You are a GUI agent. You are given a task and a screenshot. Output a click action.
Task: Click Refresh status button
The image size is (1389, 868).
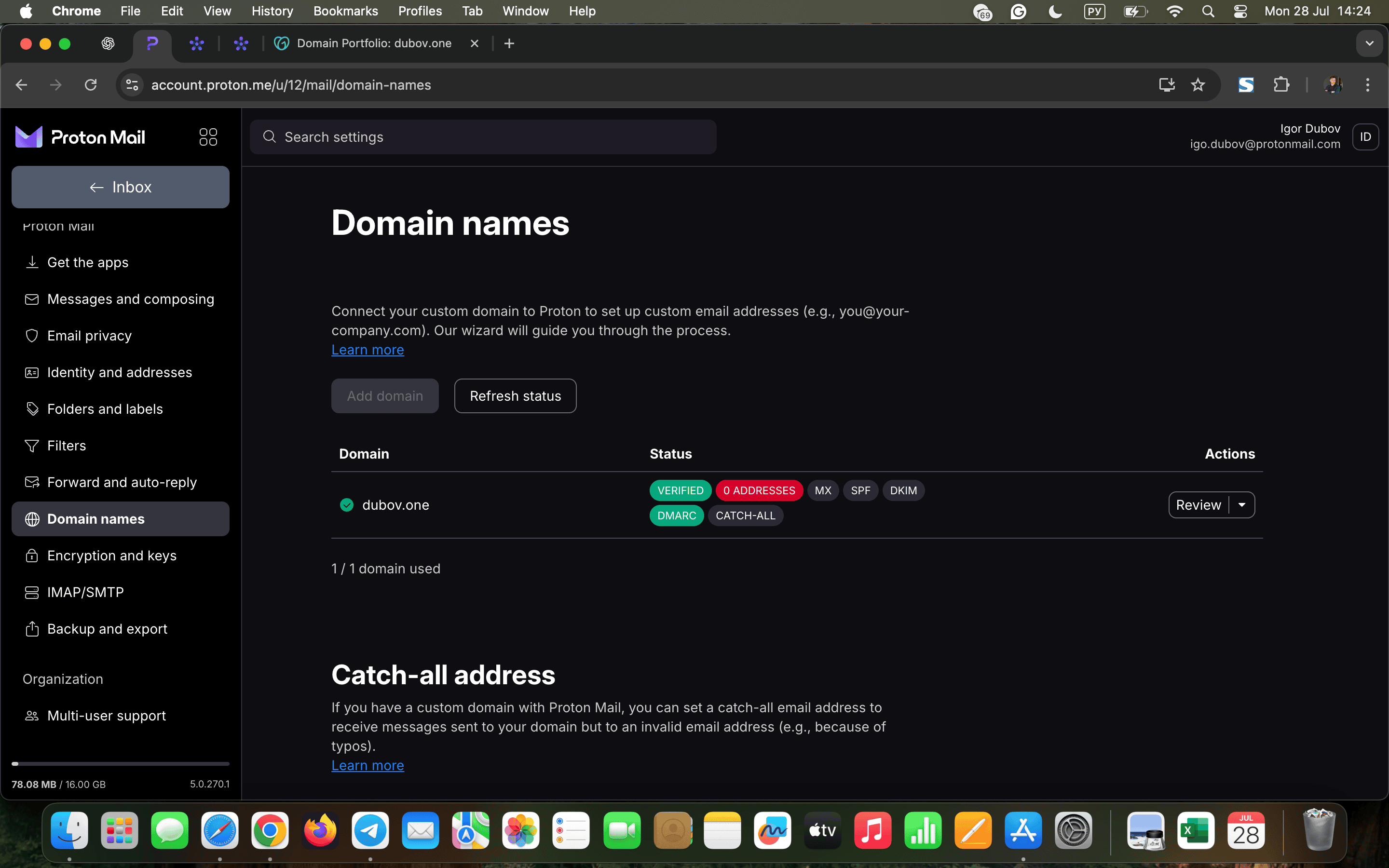(516, 396)
